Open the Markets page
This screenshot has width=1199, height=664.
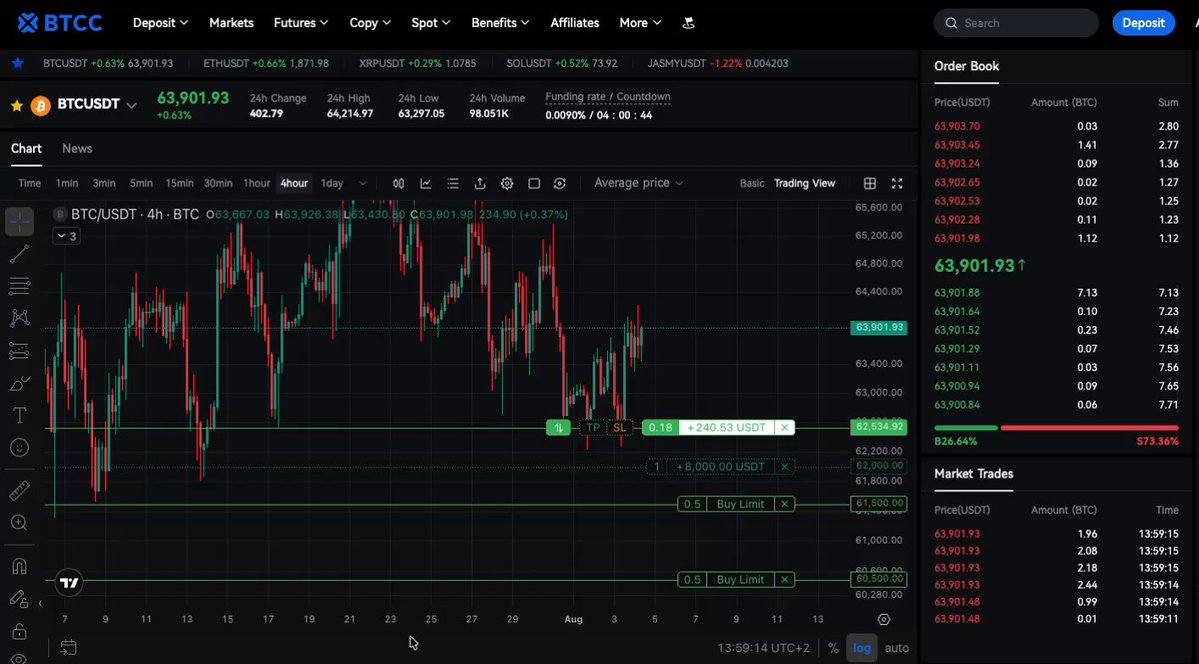pyautogui.click(x=231, y=23)
